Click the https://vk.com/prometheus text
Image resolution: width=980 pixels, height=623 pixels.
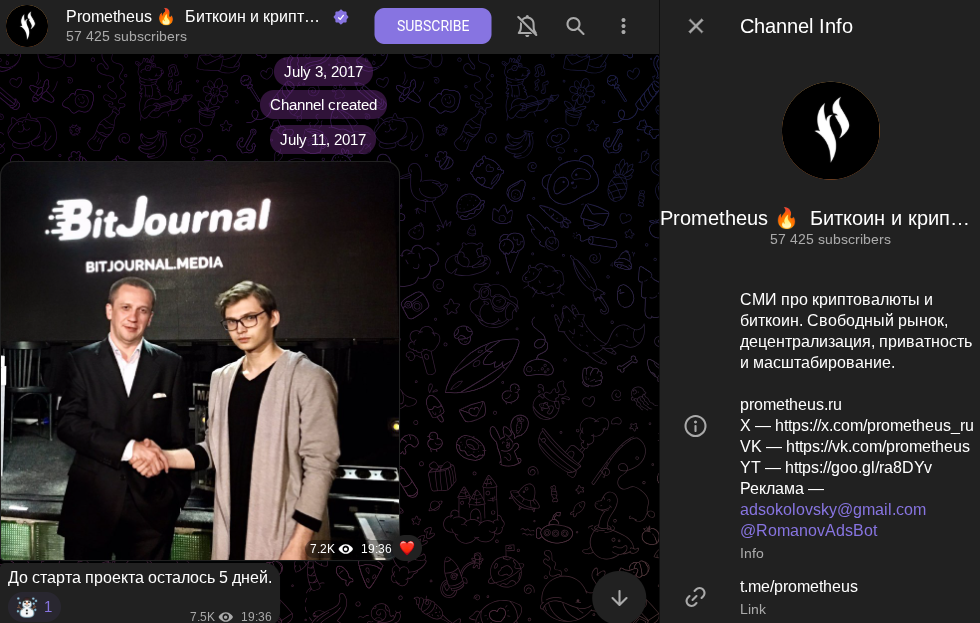878,446
